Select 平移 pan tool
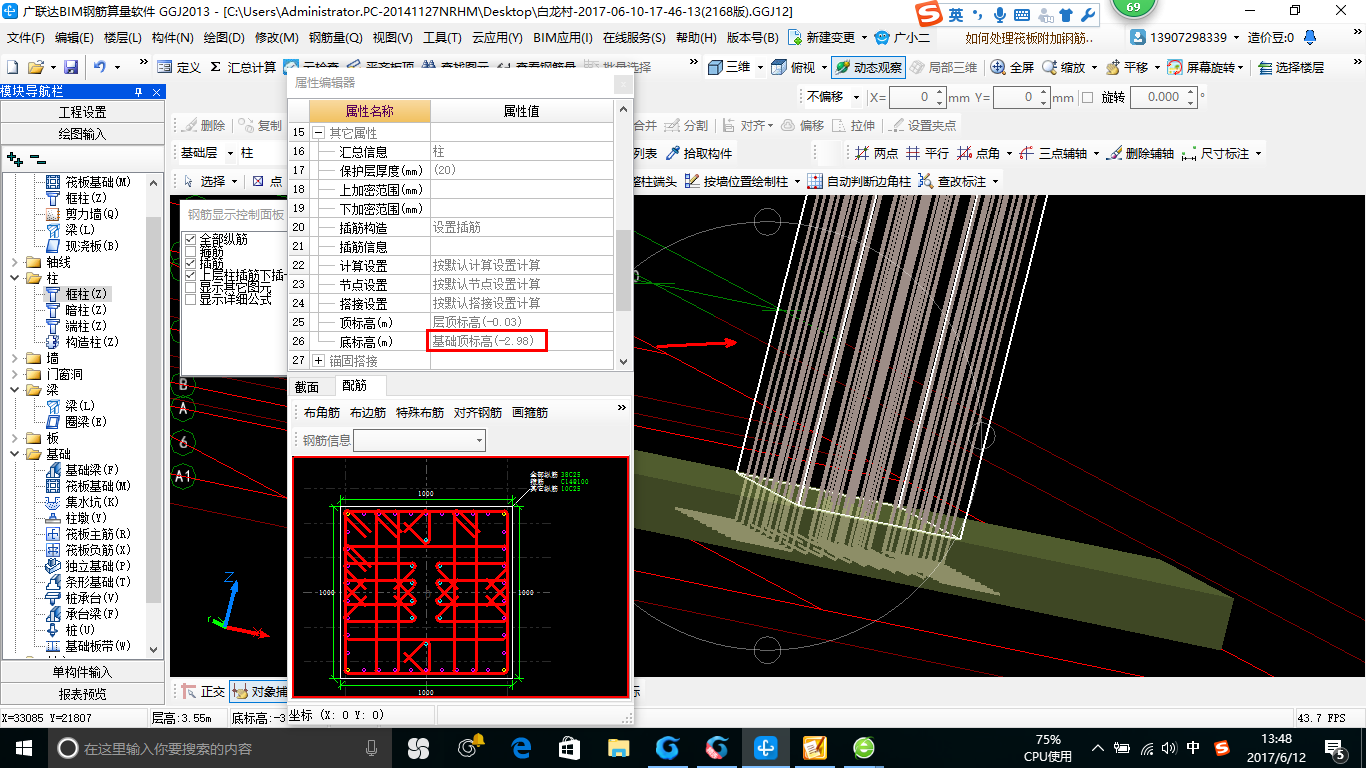Image resolution: width=1366 pixels, height=768 pixels. pyautogui.click(x=1126, y=67)
